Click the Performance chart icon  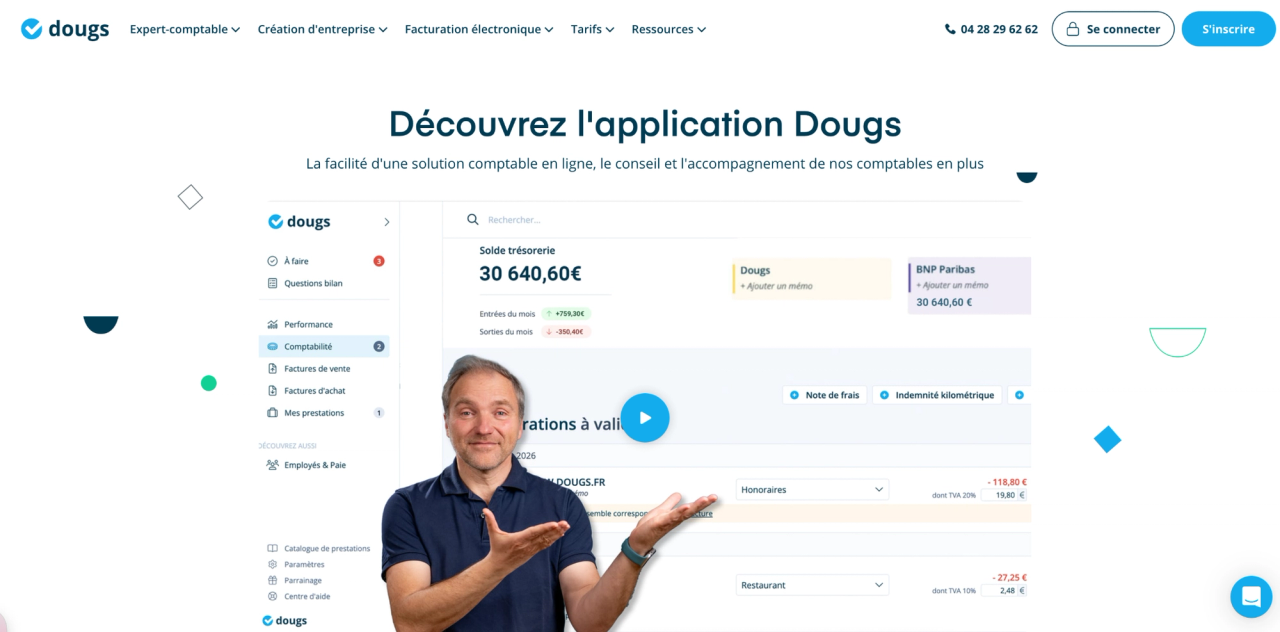pyautogui.click(x=272, y=324)
